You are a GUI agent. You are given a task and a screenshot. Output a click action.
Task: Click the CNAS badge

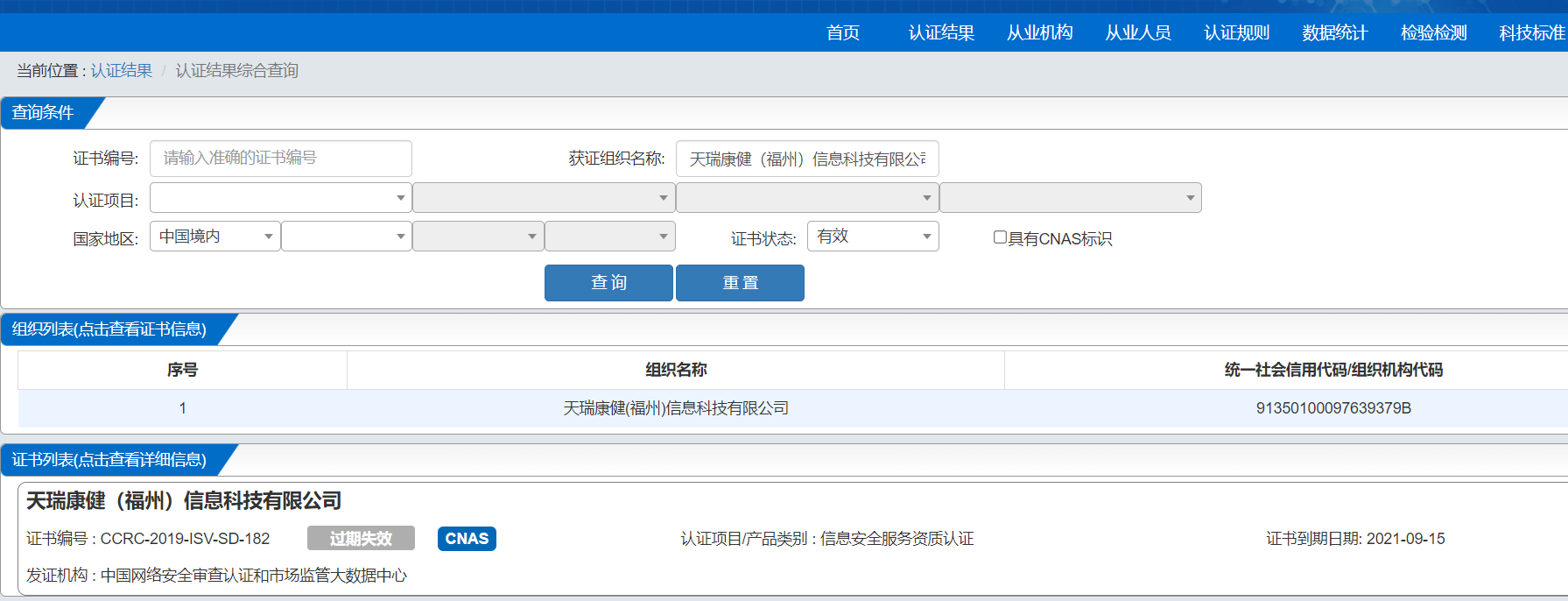(x=467, y=539)
